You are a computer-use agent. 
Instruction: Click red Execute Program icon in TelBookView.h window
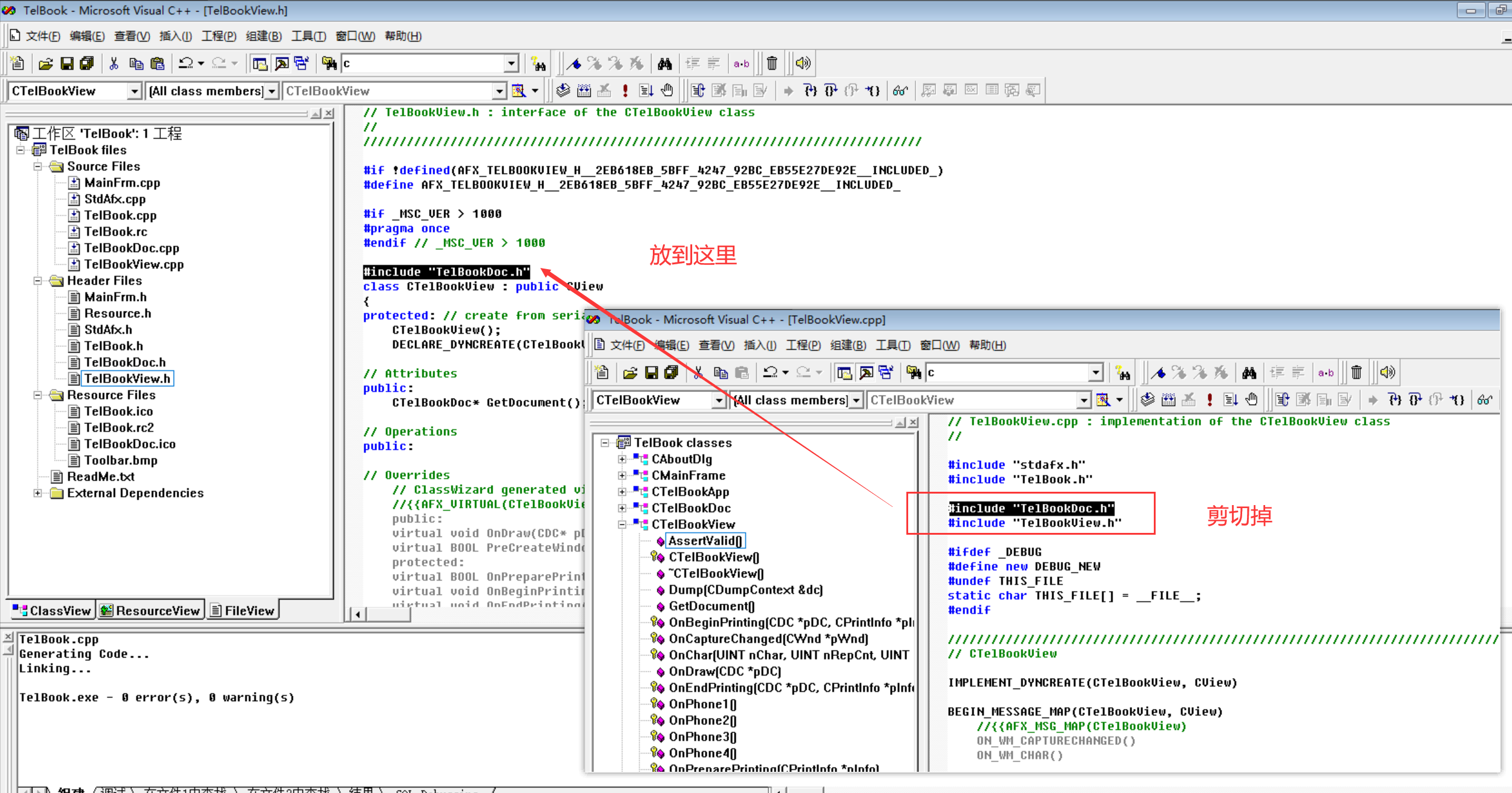pos(625,90)
